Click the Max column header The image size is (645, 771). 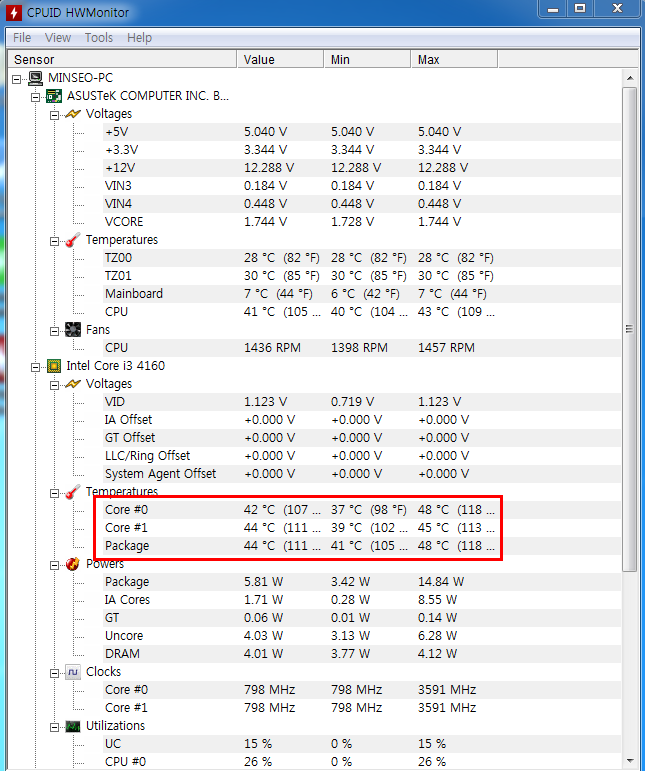point(454,59)
